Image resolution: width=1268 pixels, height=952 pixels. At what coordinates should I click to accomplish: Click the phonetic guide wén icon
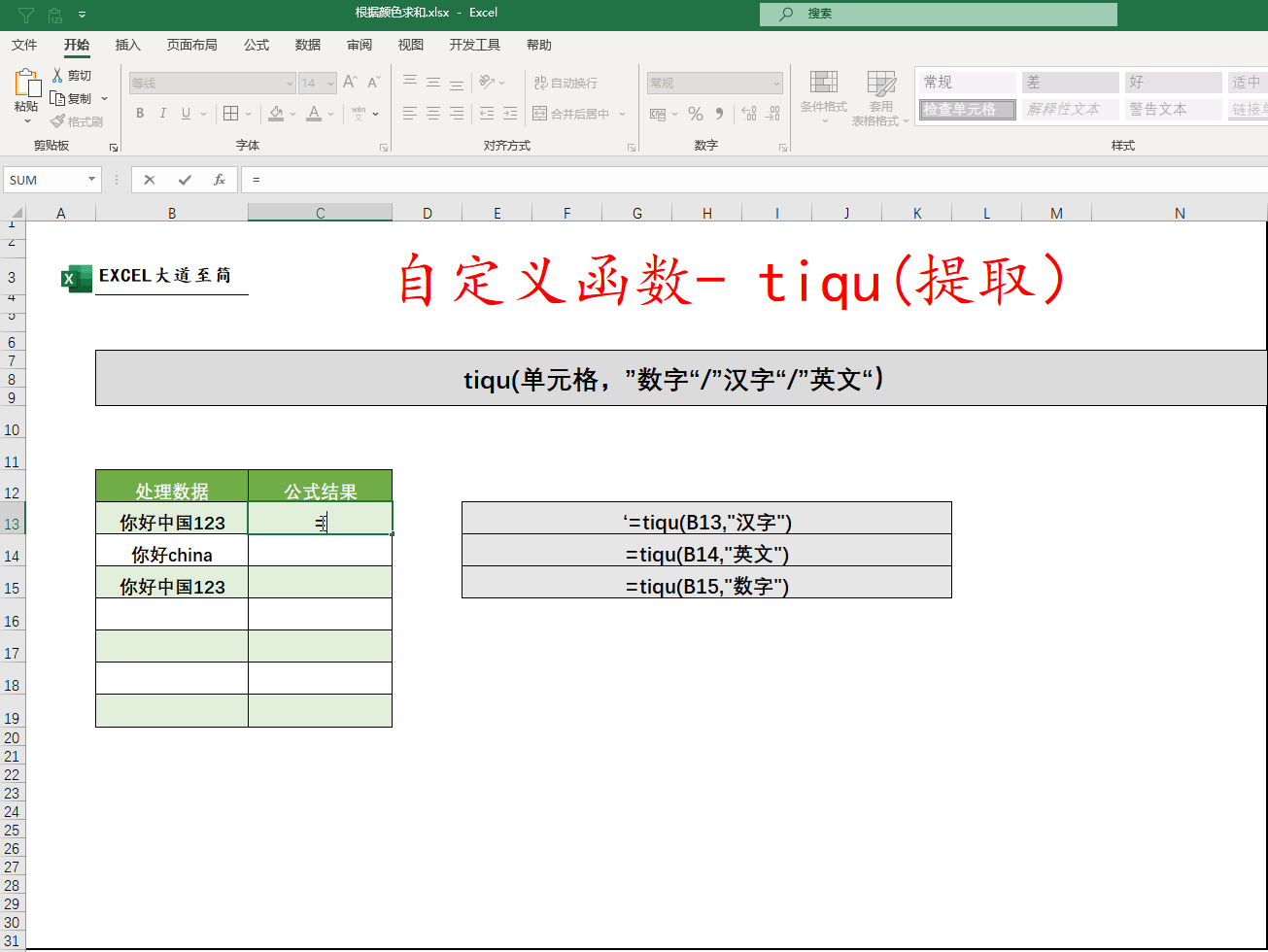pyautogui.click(x=359, y=114)
